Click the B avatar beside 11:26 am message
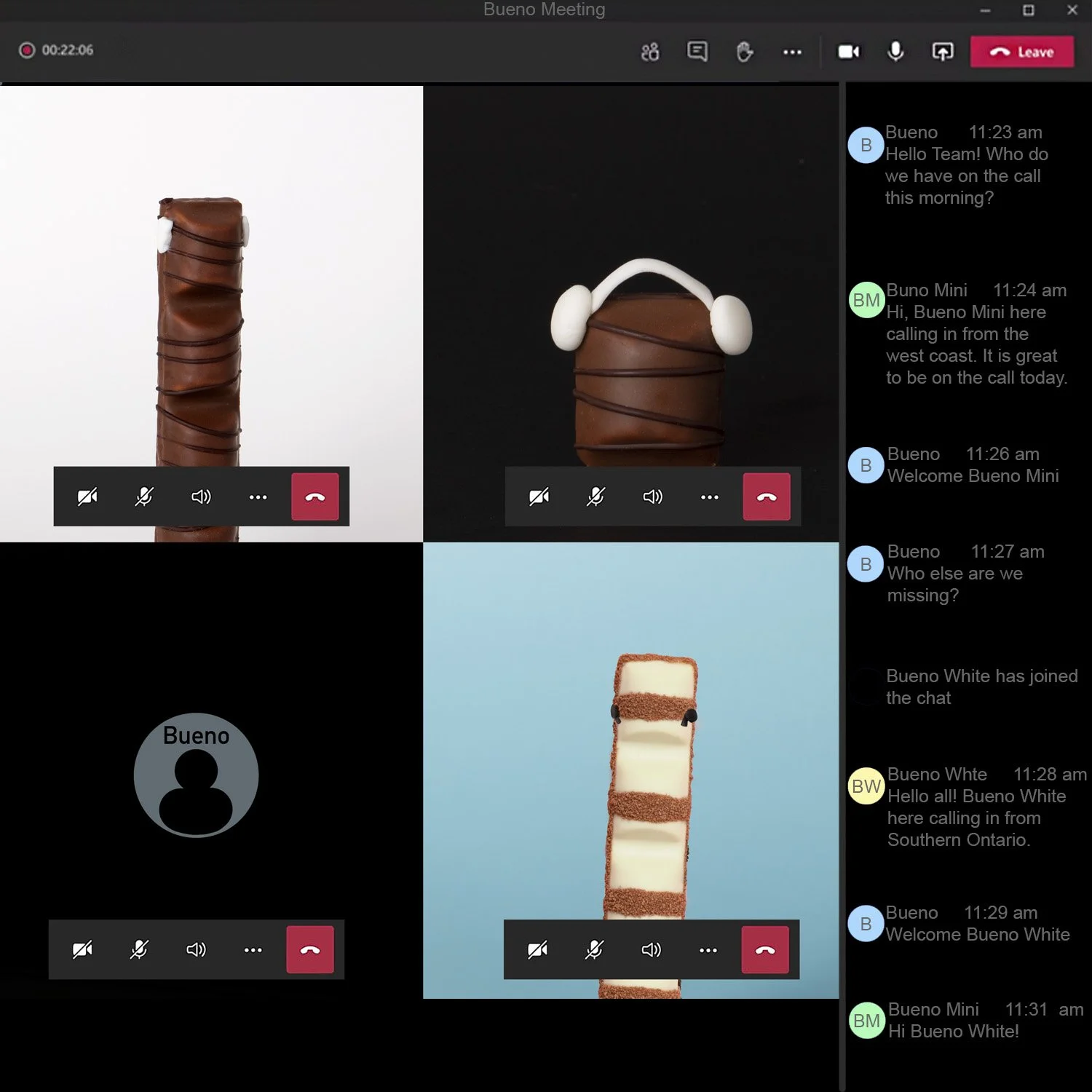The width and height of the screenshot is (1092, 1092). point(866,465)
